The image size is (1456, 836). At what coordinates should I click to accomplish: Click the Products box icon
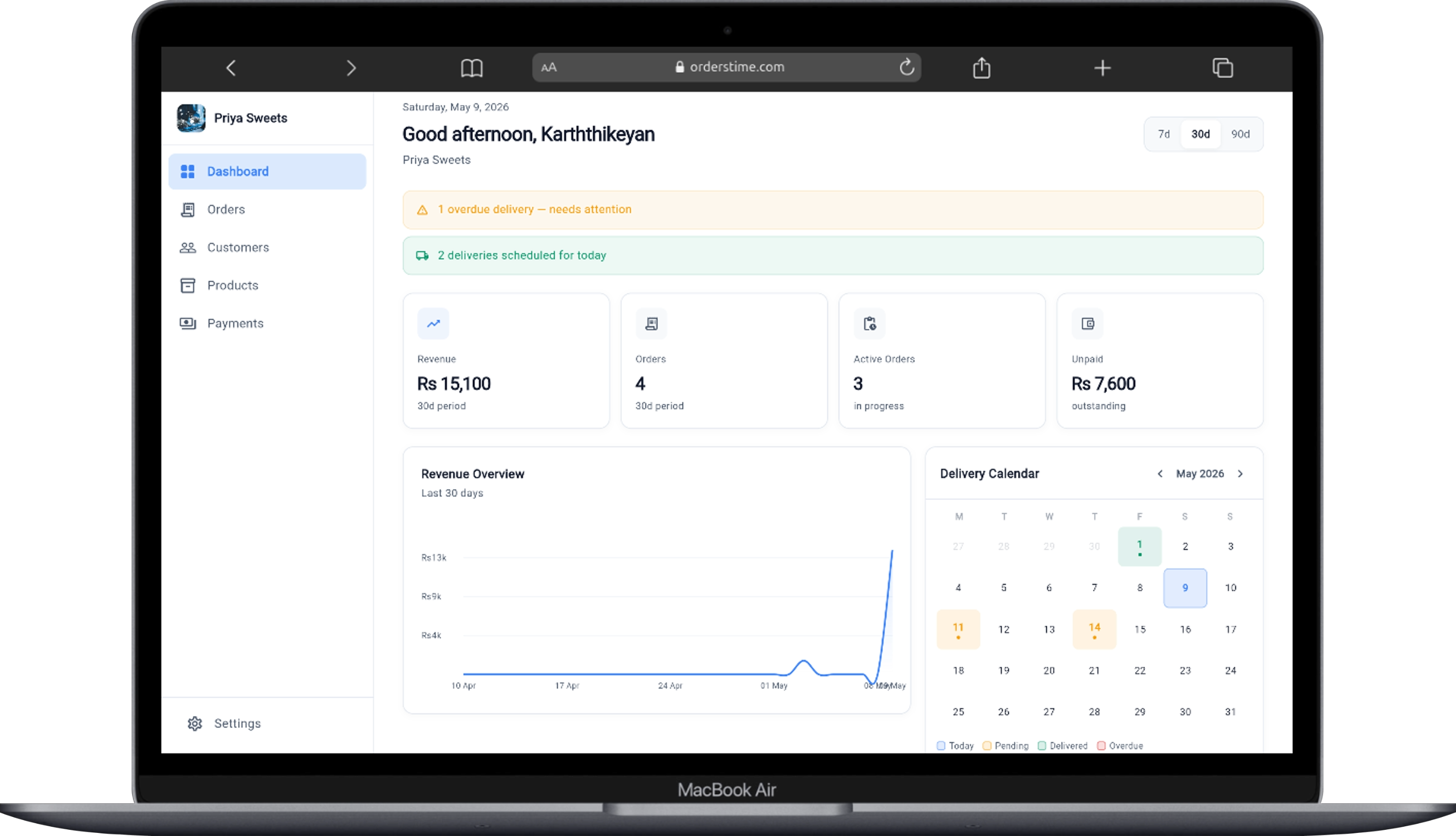188,286
